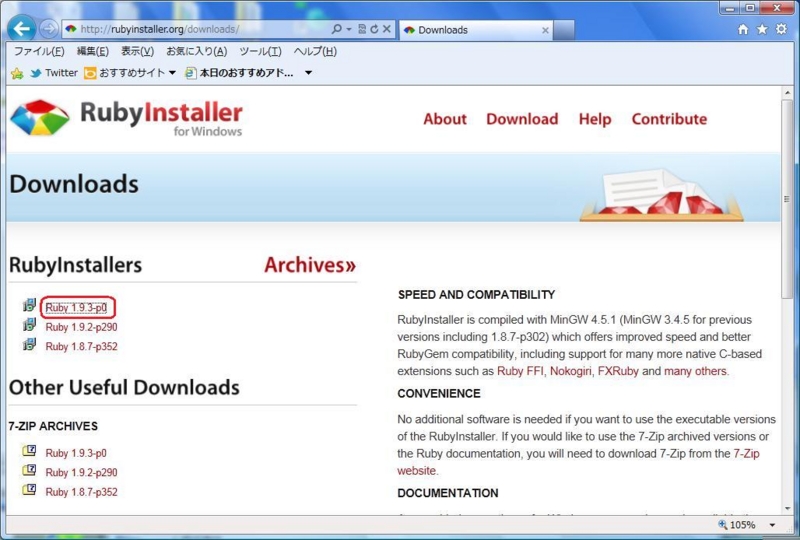Click the browser forward arrow button
The image size is (800, 540).
pos(49,29)
